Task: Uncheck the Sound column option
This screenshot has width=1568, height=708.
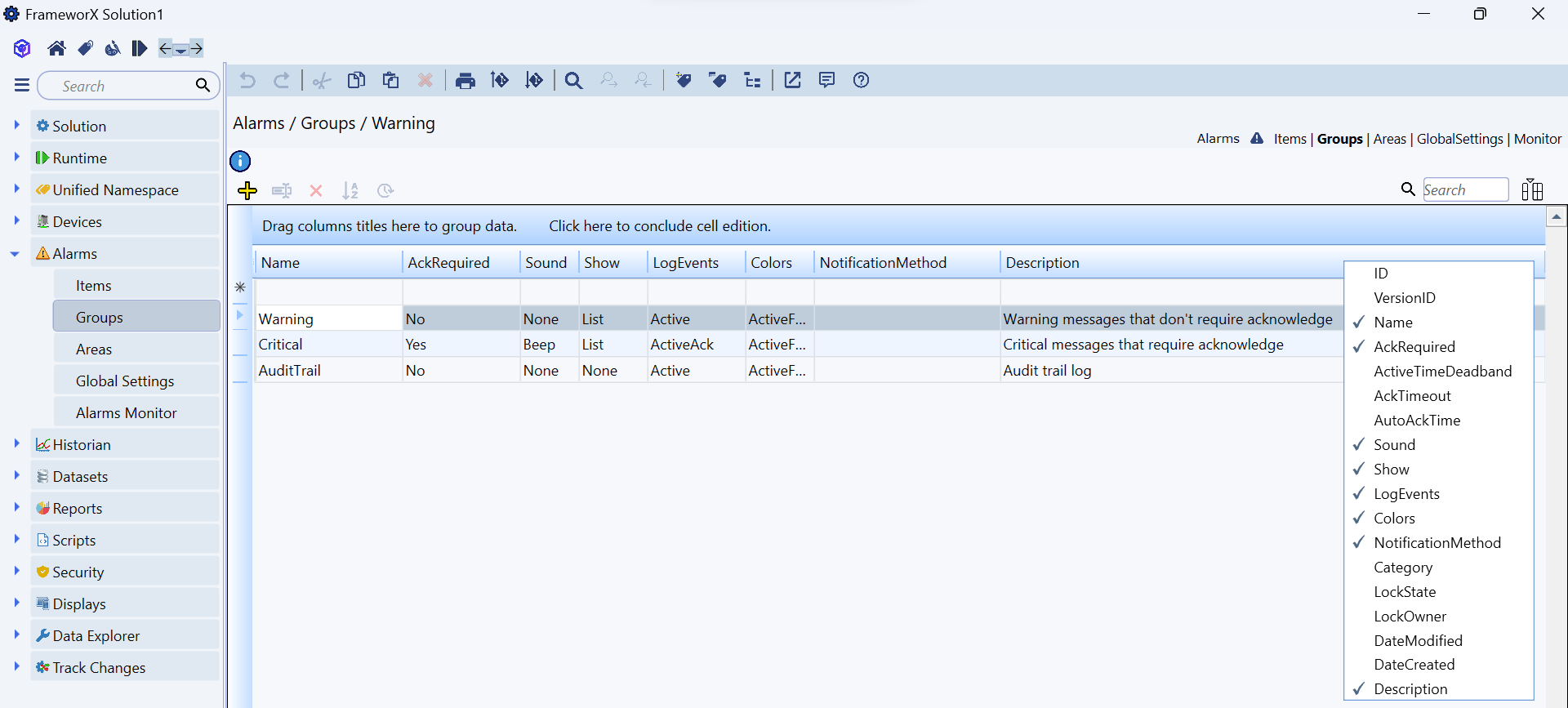Action: [x=1394, y=445]
